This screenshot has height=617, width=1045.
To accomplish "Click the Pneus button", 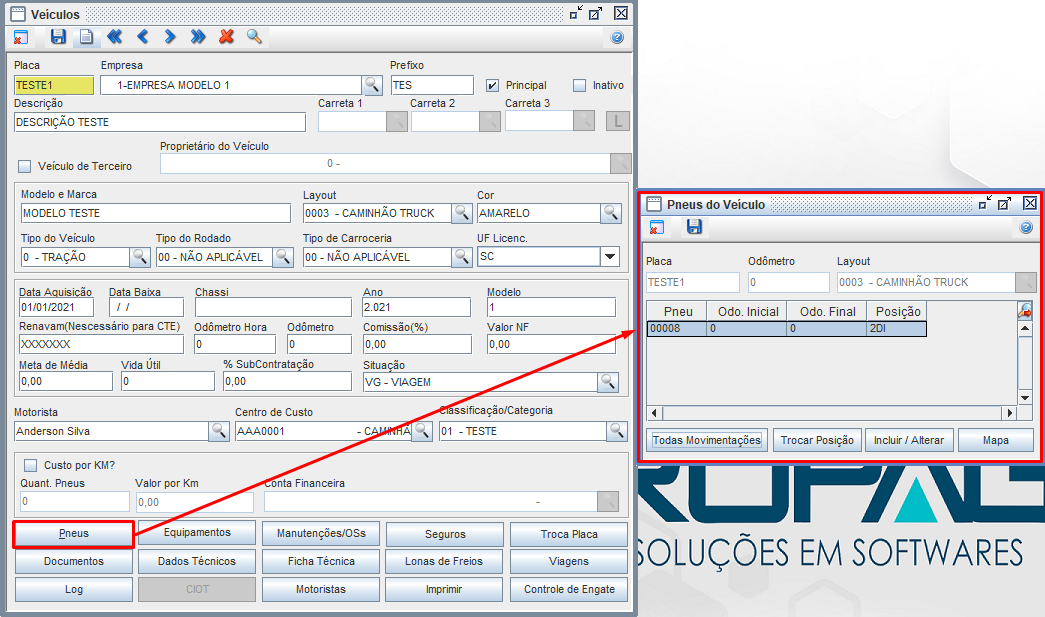I will [73, 534].
